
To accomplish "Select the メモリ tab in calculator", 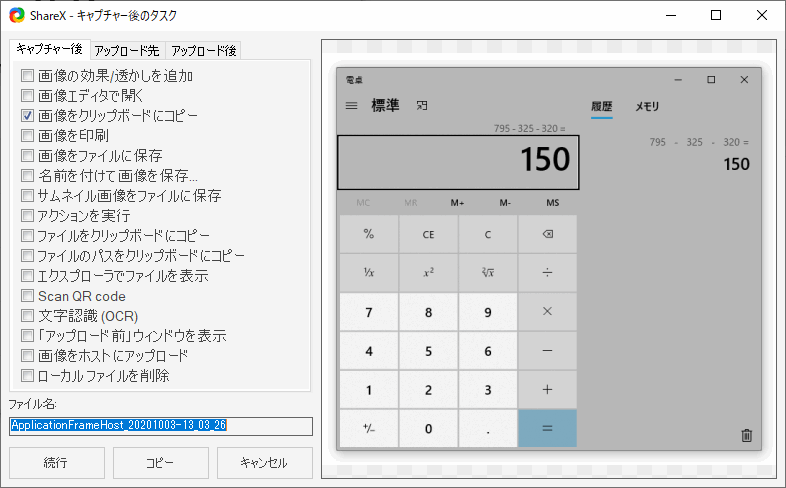I will [647, 106].
